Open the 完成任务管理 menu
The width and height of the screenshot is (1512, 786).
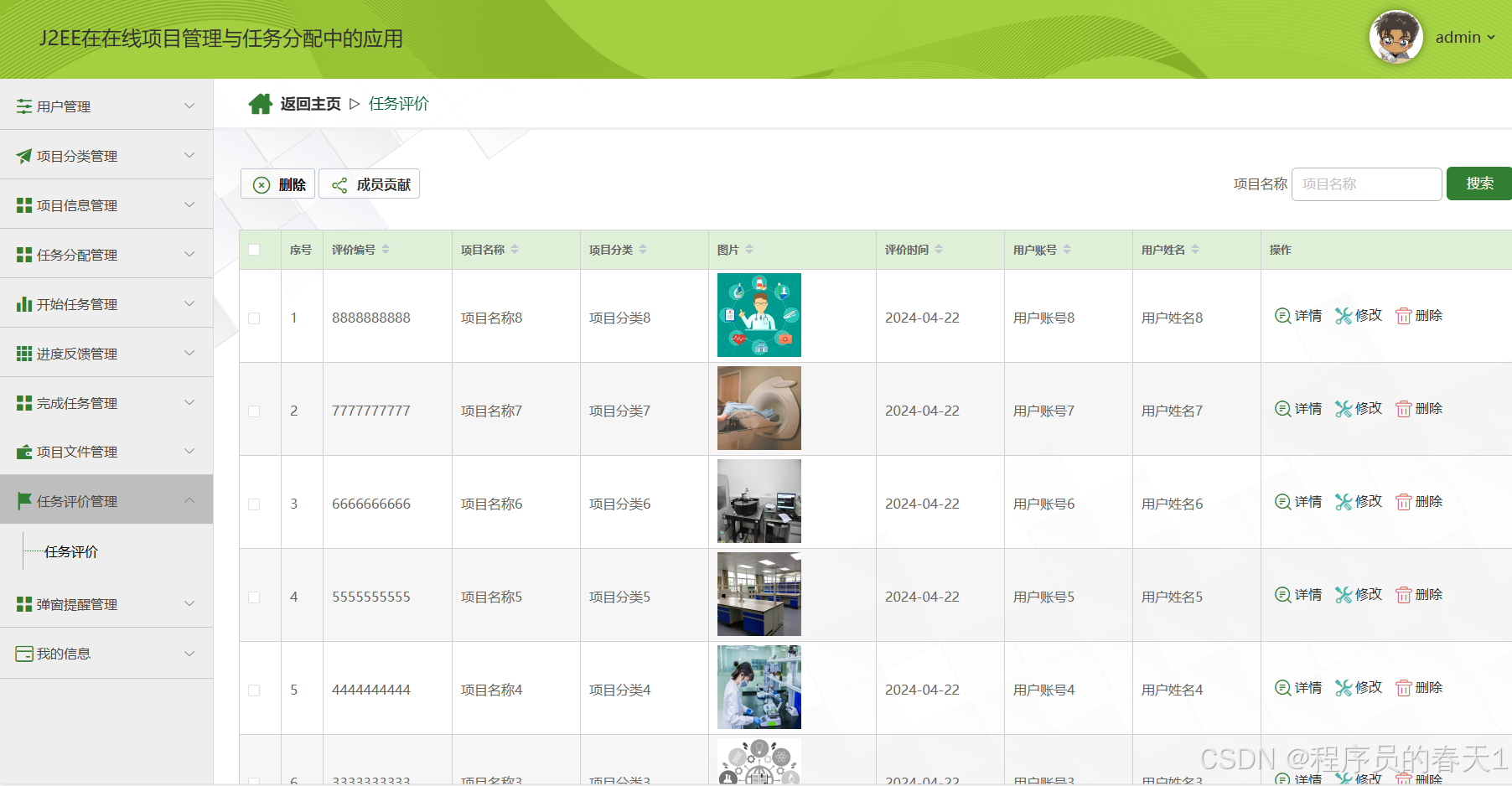[106, 402]
